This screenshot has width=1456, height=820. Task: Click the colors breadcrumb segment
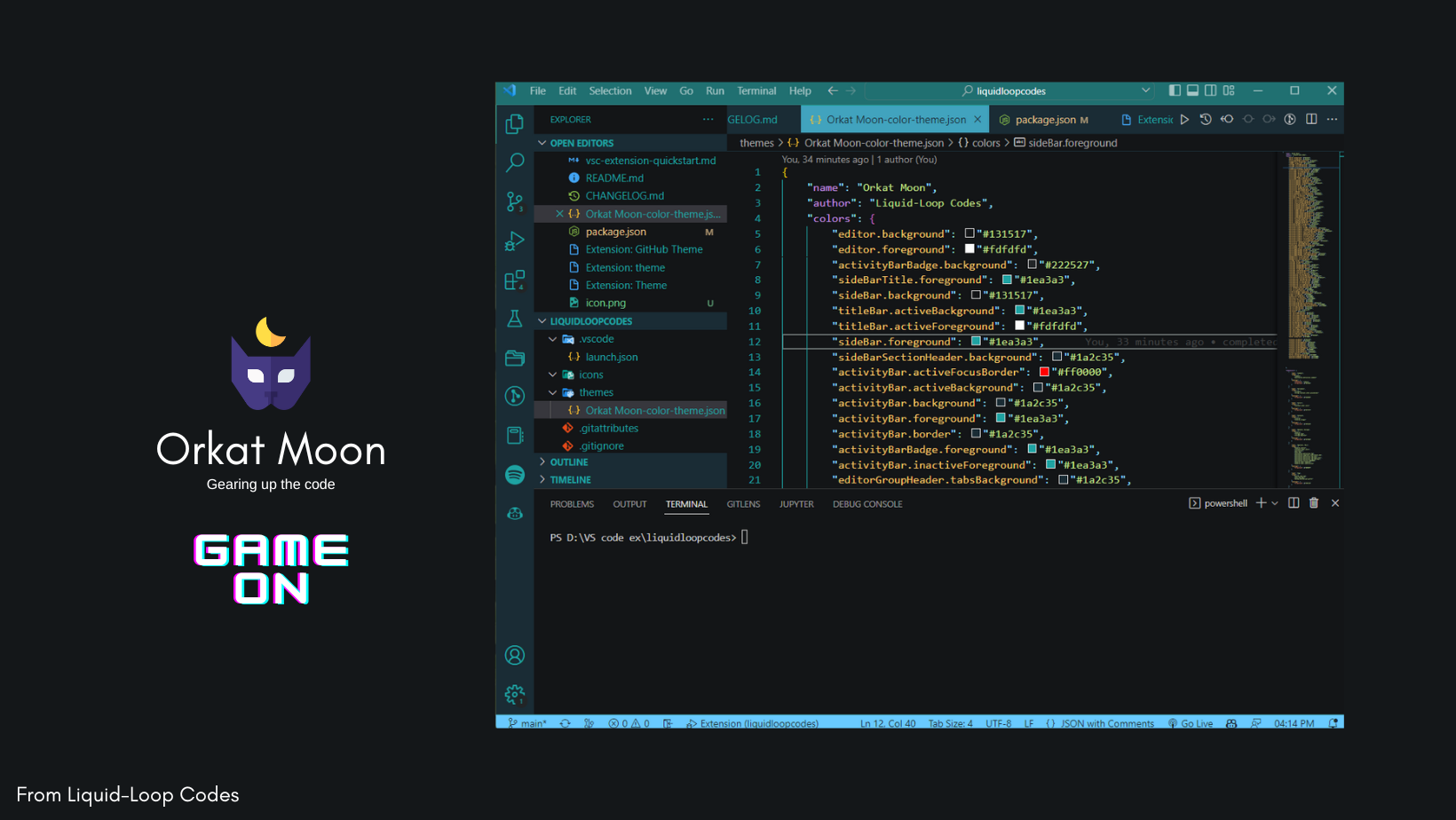coord(979,143)
